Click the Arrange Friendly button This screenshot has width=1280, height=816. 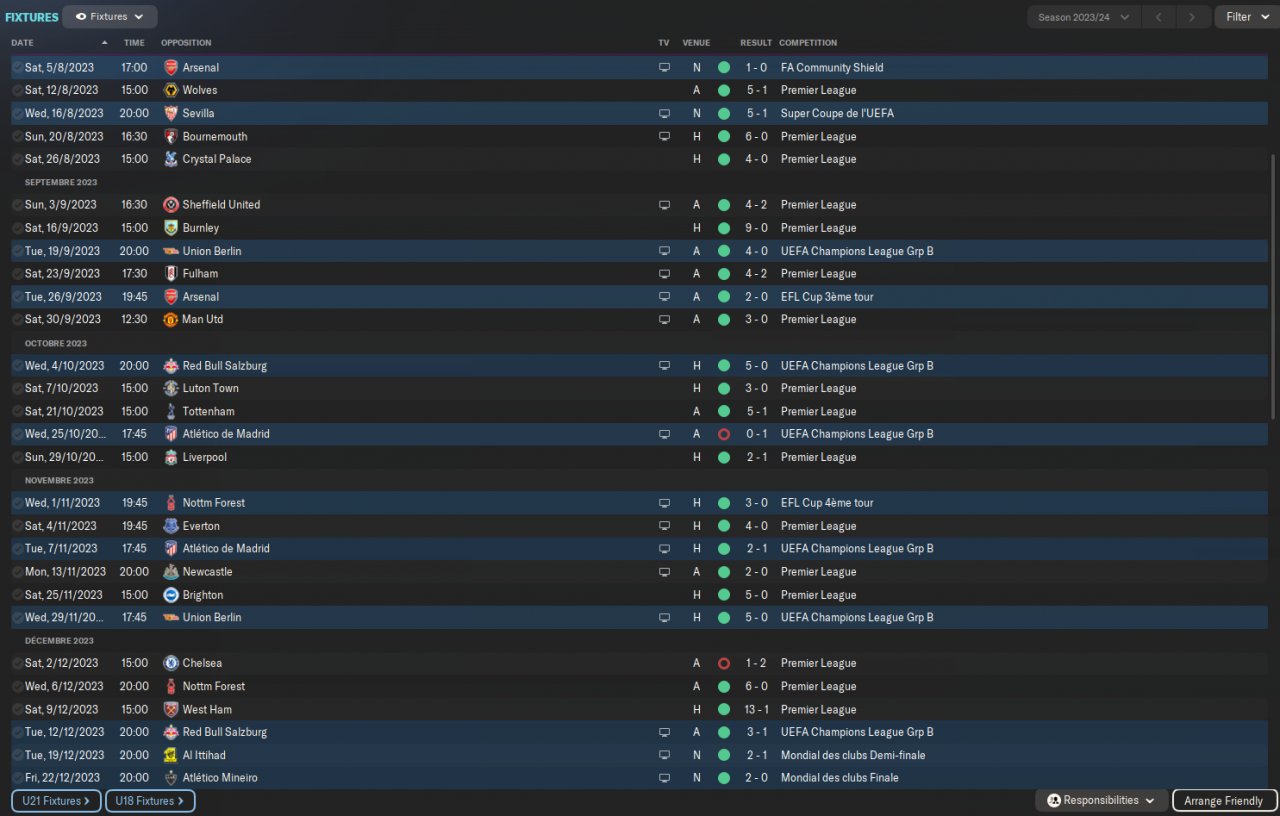pyautogui.click(x=1223, y=801)
